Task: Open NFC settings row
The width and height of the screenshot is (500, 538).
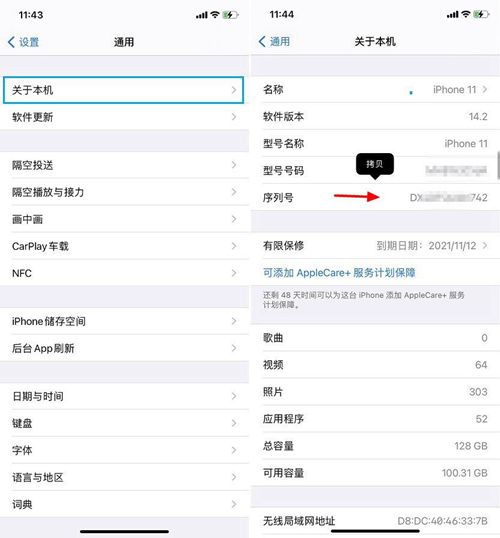Action: 124,273
